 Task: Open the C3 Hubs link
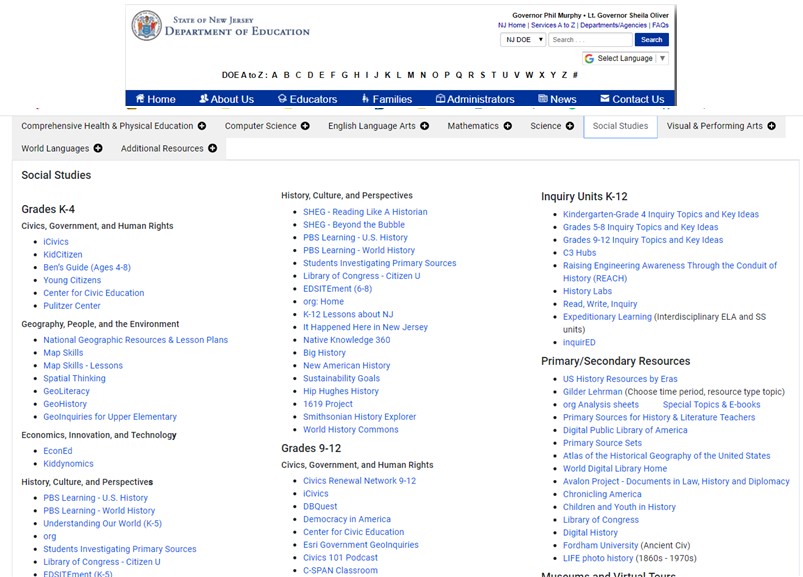click(x=580, y=253)
